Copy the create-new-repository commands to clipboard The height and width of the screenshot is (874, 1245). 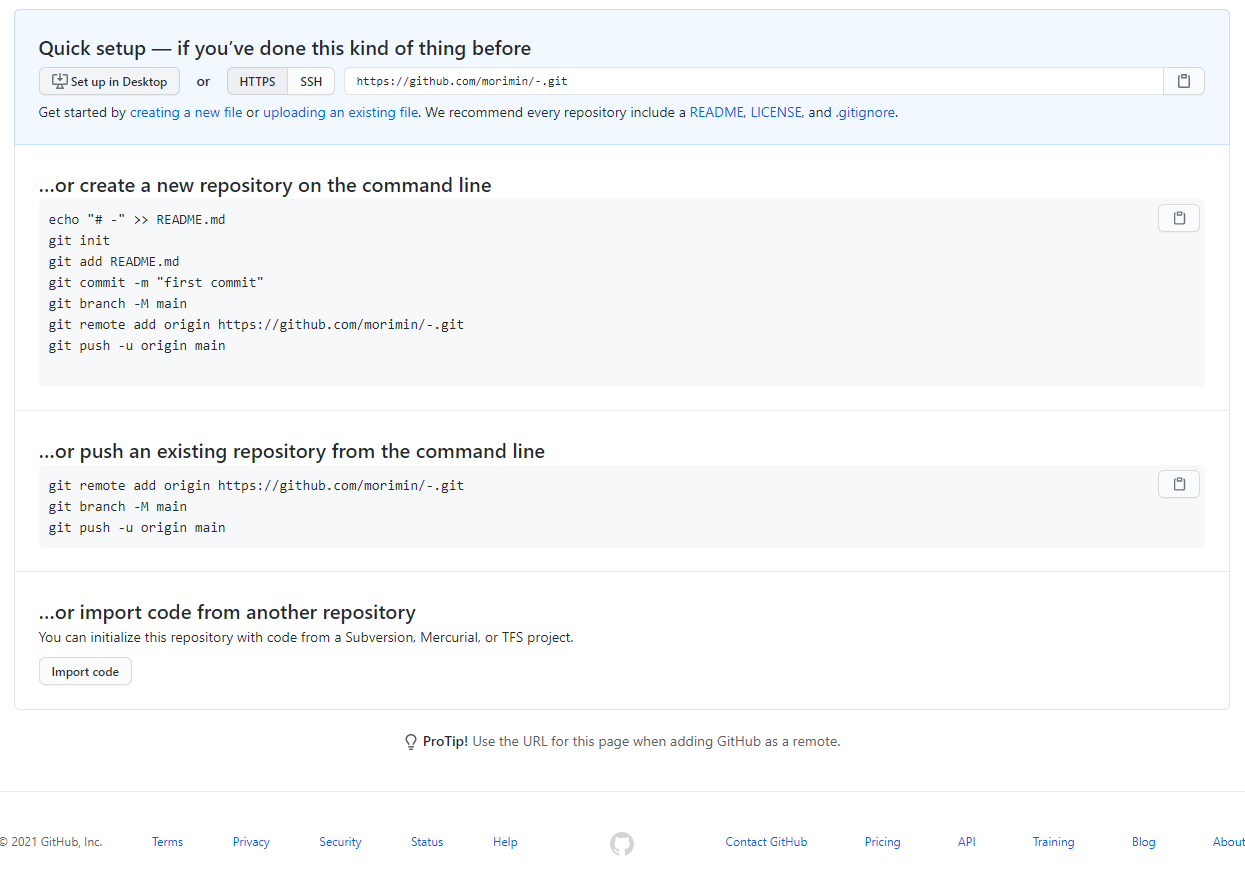coord(1179,218)
